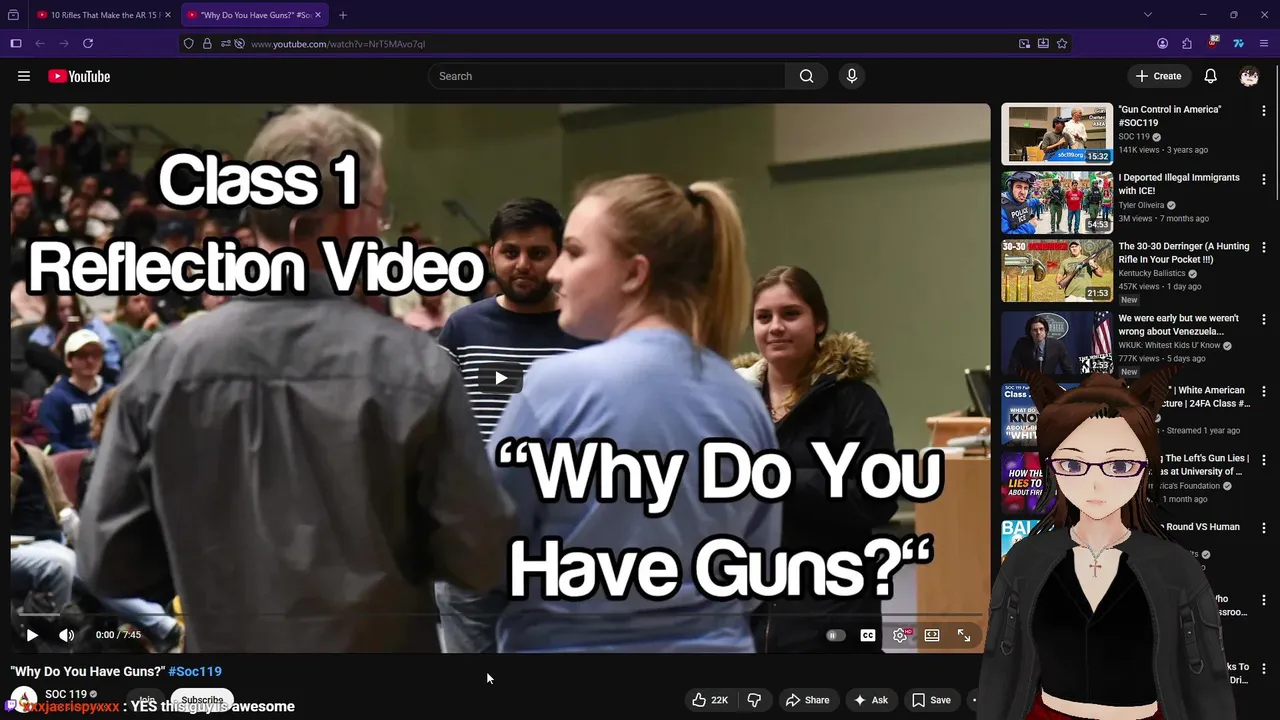Open 'Gun Control in America' video thumbnail
1280x720 pixels.
pos(1057,134)
